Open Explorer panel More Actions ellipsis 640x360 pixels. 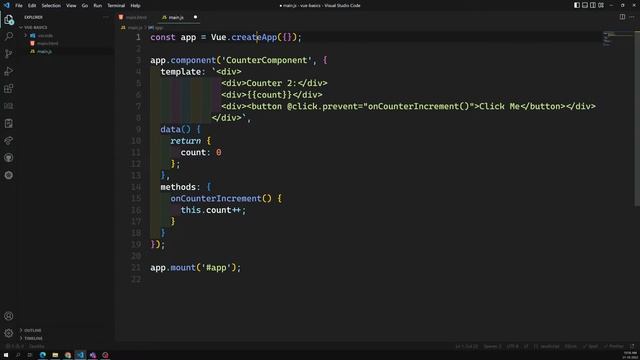[106, 17]
